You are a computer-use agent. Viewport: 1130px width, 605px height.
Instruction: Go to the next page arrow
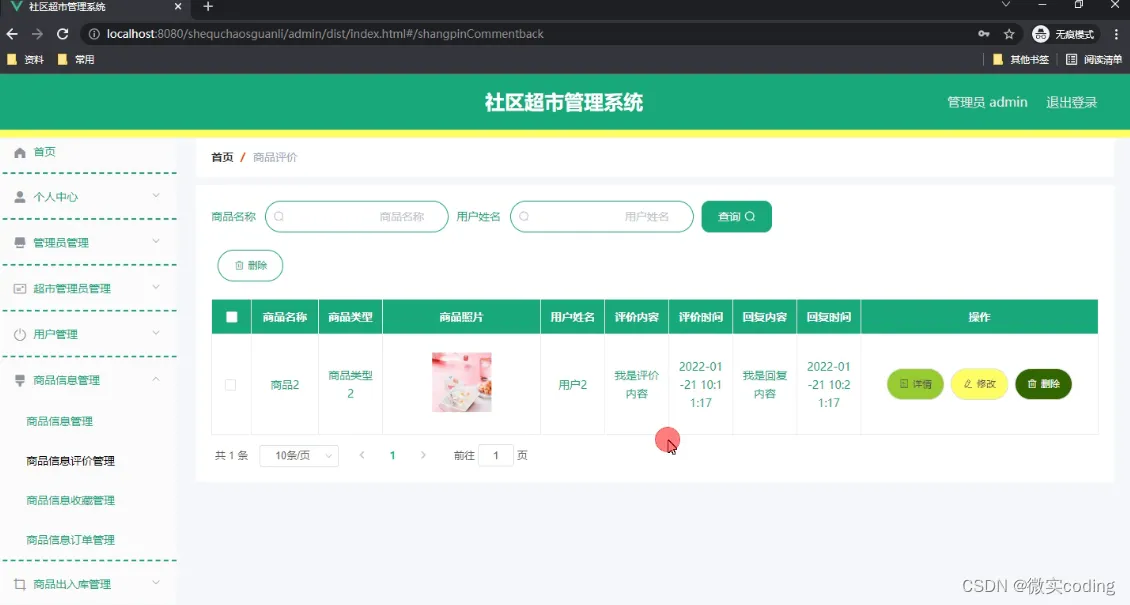click(423, 455)
